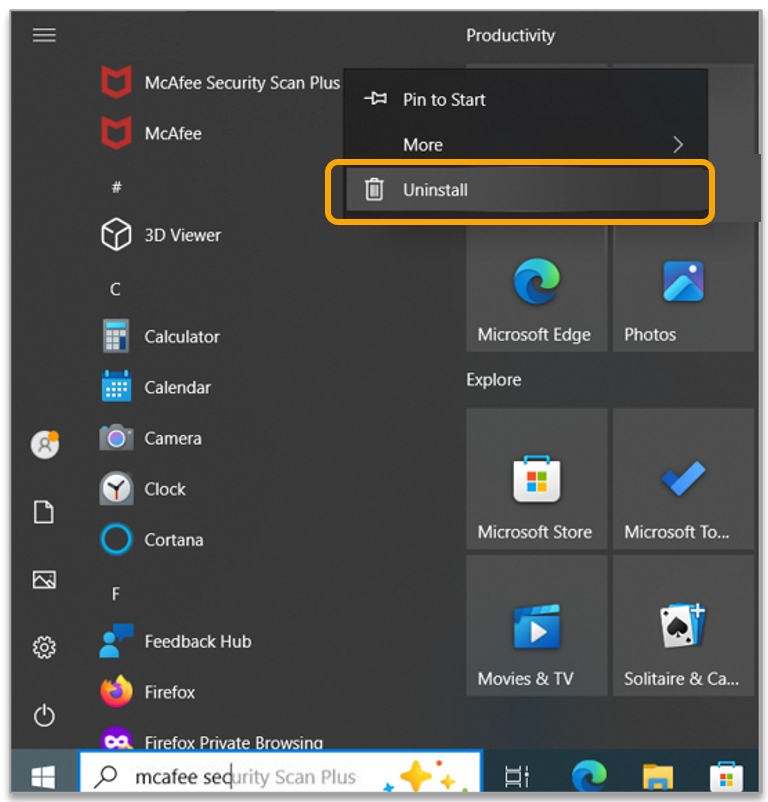
Task: Launch Firefox from app list
Action: click(x=169, y=692)
